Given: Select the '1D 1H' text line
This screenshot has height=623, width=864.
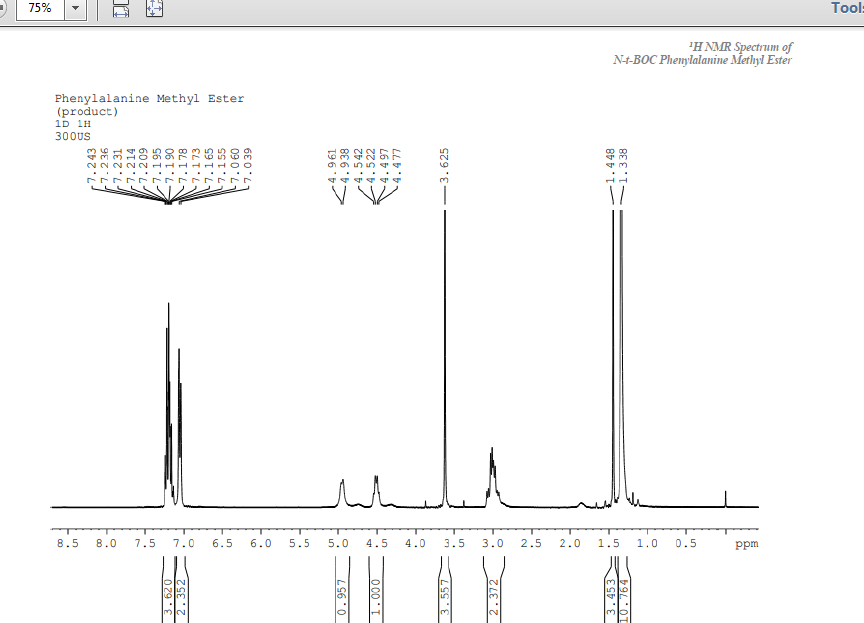Looking at the screenshot, I should click(x=73, y=123).
